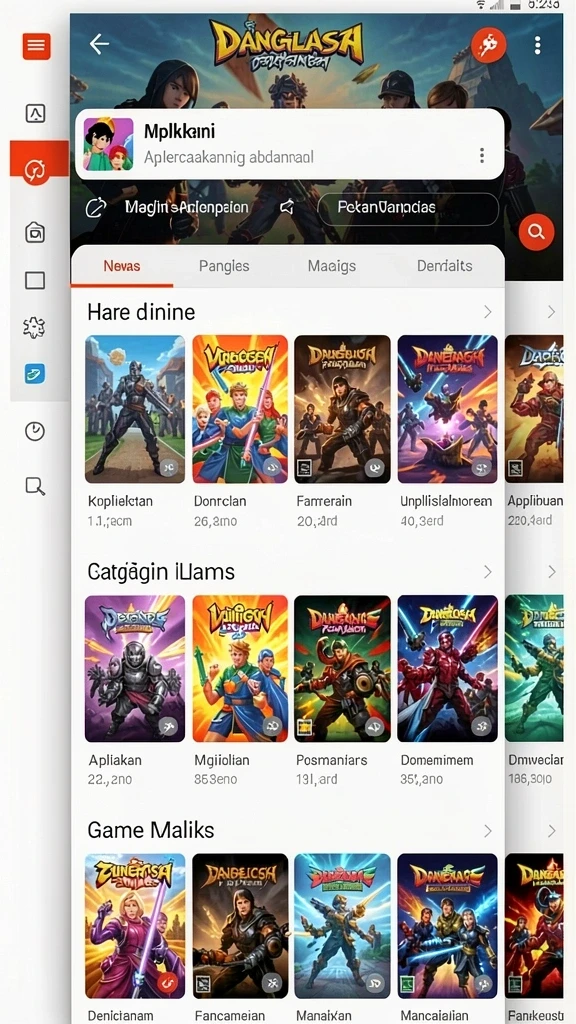Tap the Mplkkani app avatar icon
576x1024 pixels.
pos(108,144)
